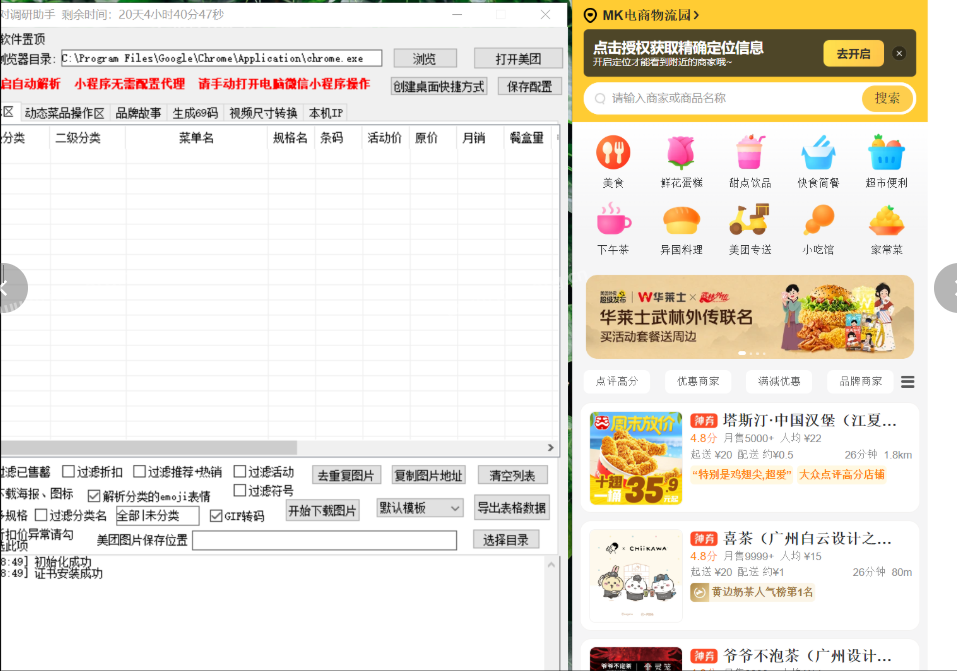Toggle the 过滤推荐+热销 checkbox
The image size is (957, 671).
point(139,471)
